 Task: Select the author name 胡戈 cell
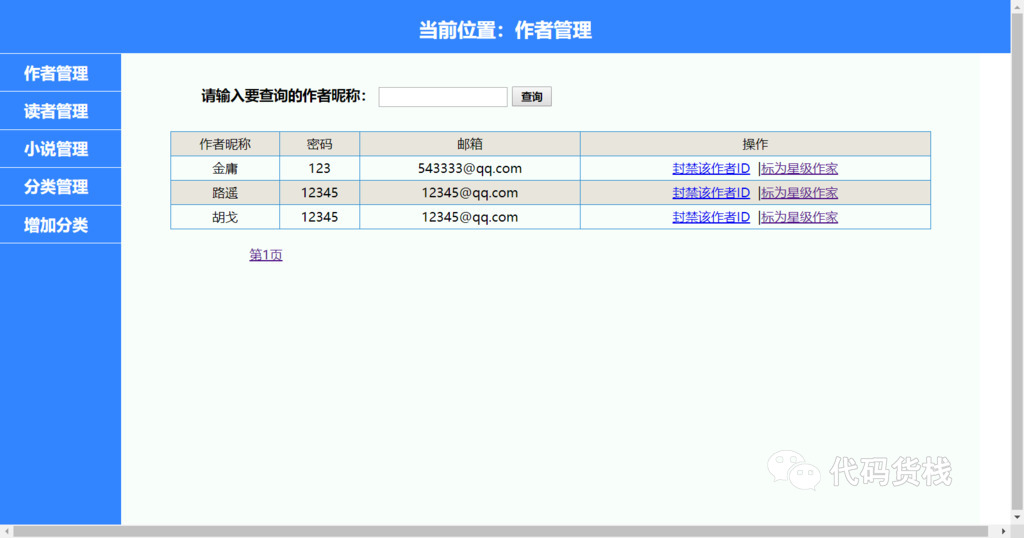225,217
